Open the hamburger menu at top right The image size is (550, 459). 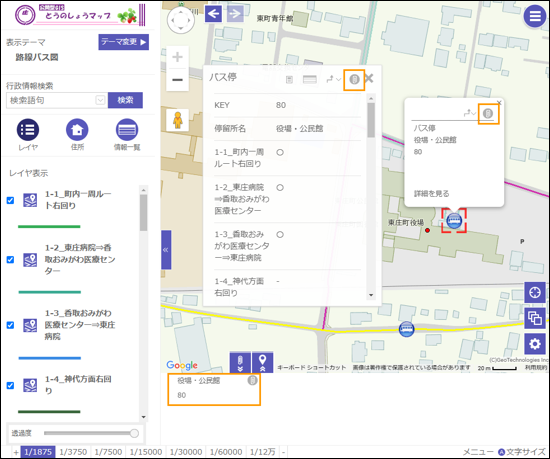(x=535, y=16)
